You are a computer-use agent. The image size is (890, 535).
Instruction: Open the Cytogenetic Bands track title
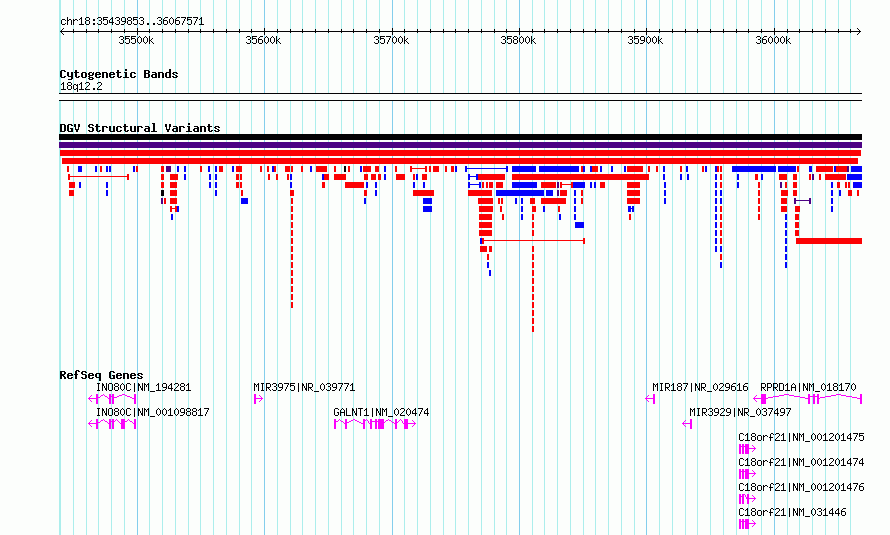(x=119, y=74)
